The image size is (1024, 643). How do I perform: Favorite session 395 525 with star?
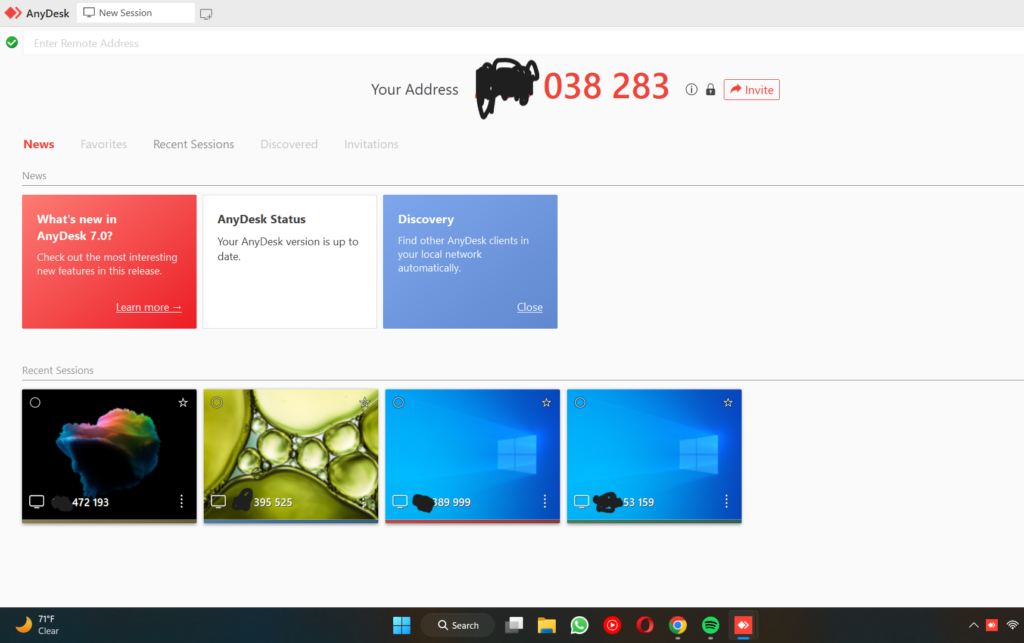(x=364, y=403)
